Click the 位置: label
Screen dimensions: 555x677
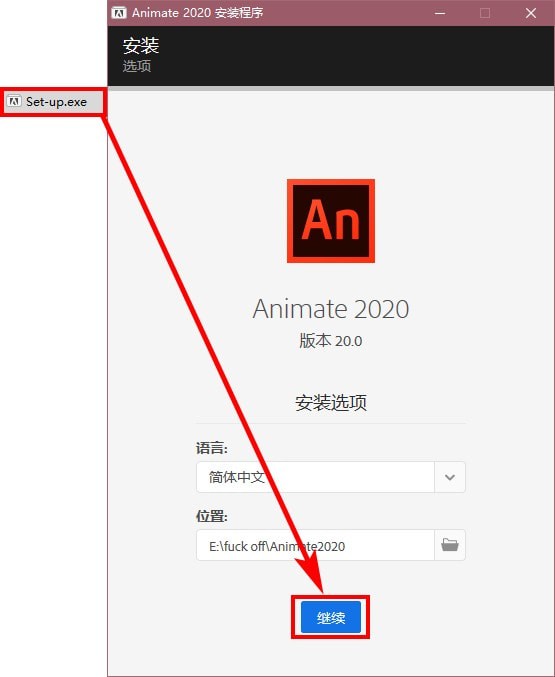click(212, 516)
